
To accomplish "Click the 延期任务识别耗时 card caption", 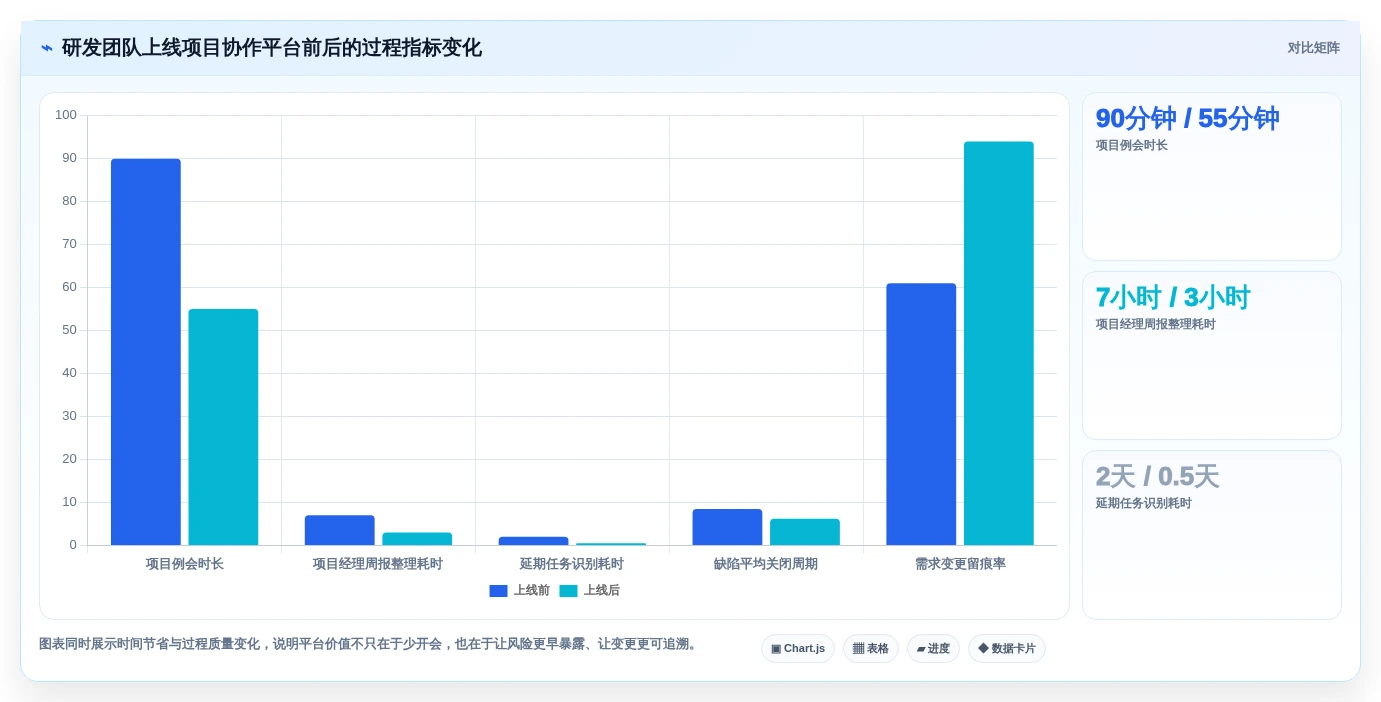I will point(1143,503).
